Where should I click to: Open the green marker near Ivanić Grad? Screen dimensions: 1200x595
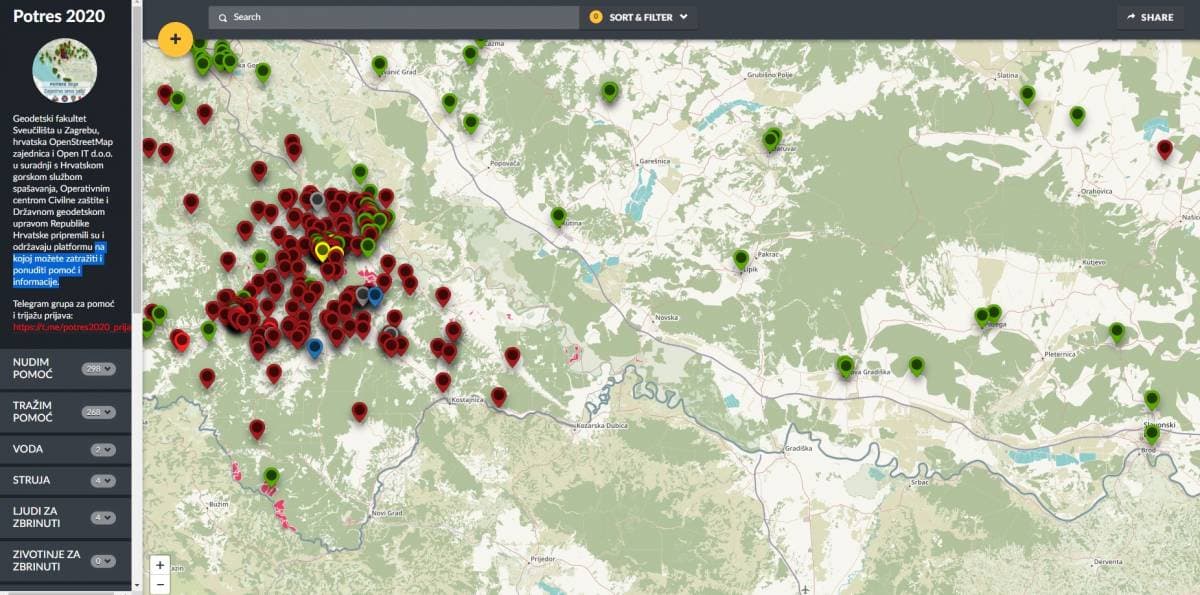pyautogui.click(x=379, y=65)
